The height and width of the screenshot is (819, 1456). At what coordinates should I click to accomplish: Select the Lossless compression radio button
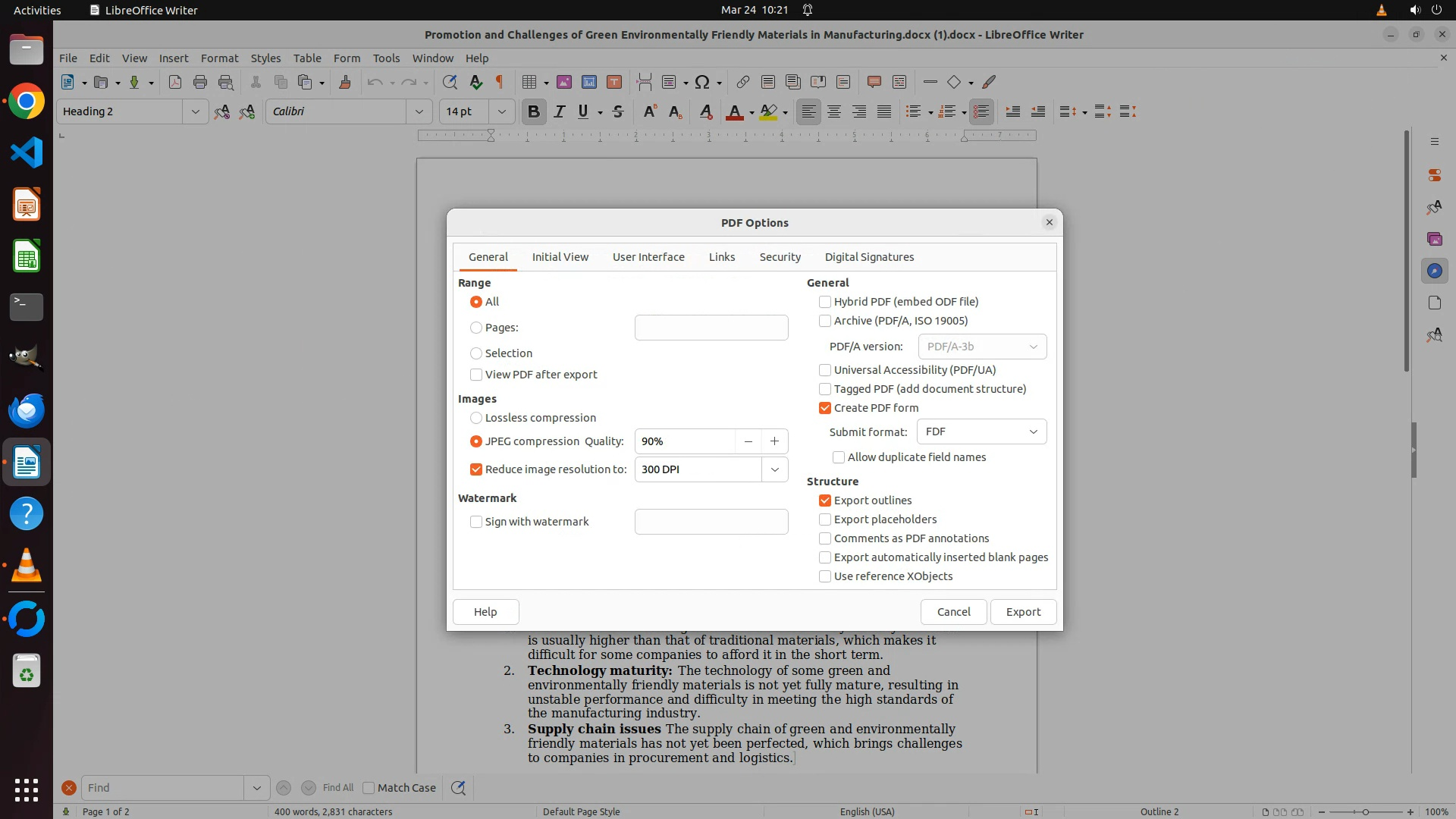click(476, 418)
